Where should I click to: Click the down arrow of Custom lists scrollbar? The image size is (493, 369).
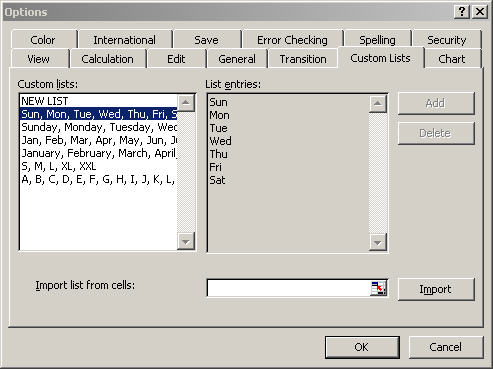coord(186,241)
